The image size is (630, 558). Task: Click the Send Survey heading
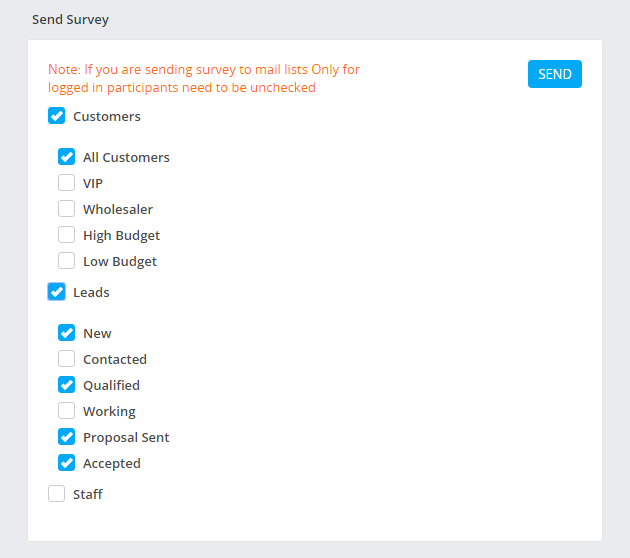coord(71,19)
